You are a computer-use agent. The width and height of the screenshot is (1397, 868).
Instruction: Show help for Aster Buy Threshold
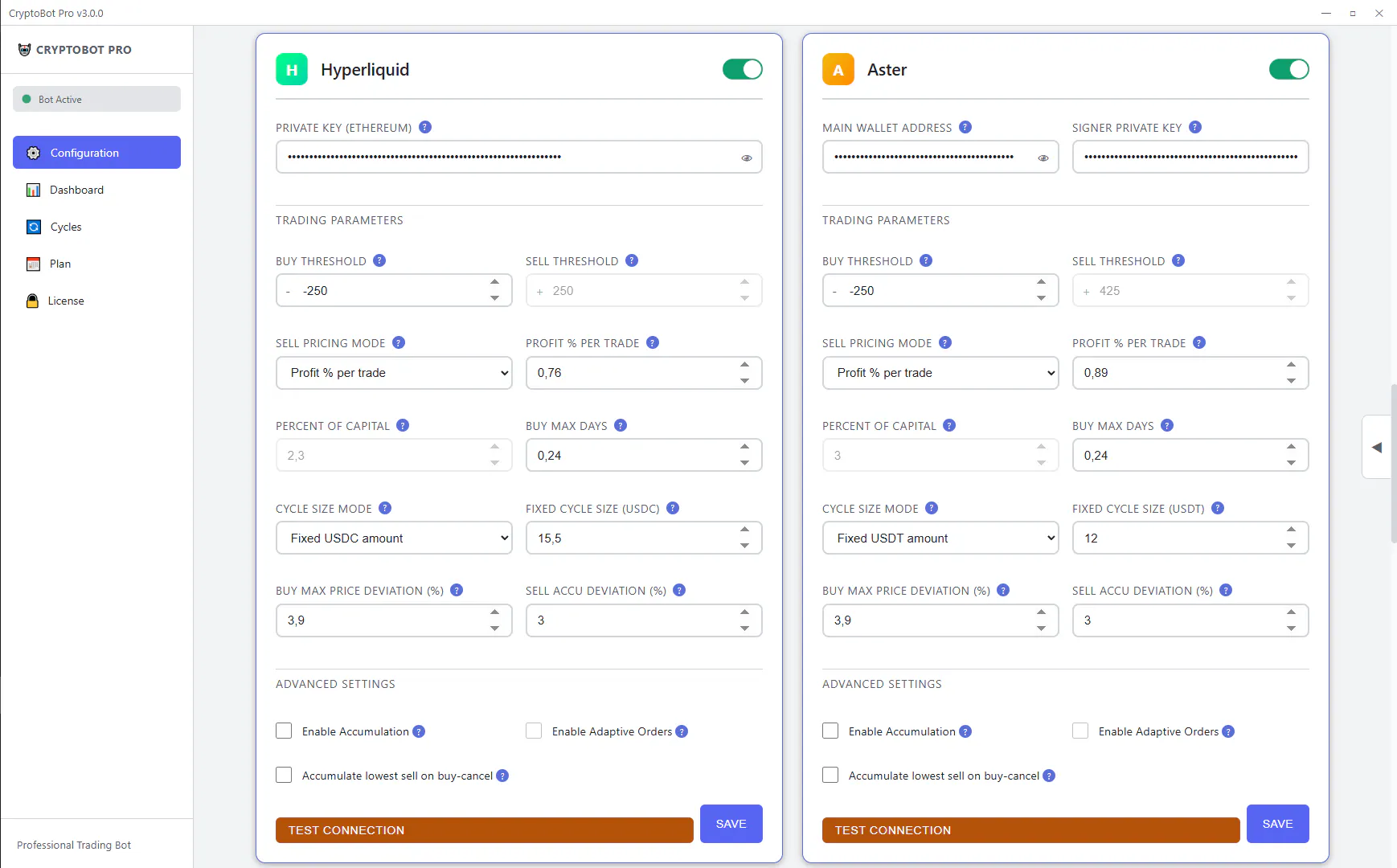926,260
